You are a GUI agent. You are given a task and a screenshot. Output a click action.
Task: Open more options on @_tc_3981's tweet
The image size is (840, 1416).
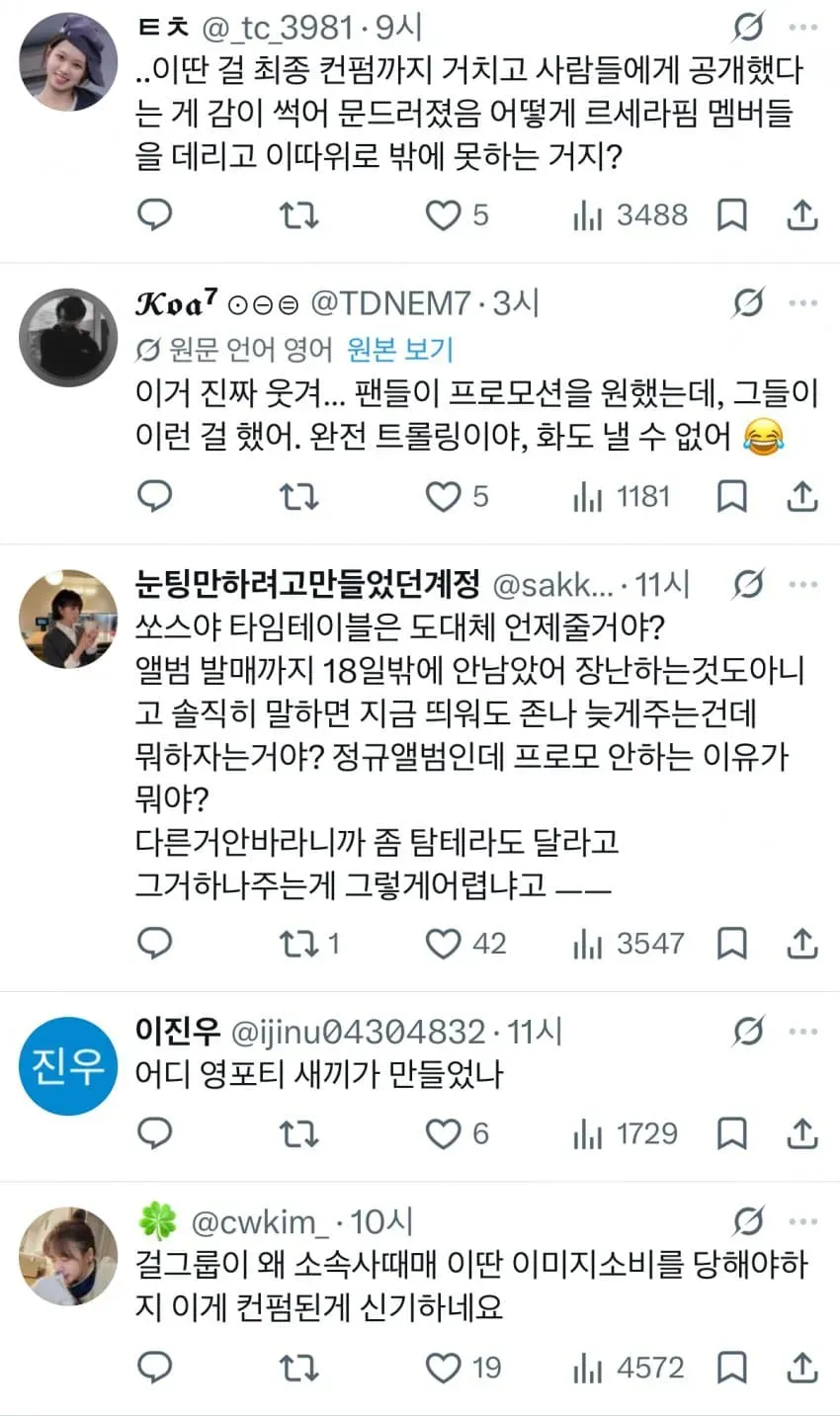(803, 28)
